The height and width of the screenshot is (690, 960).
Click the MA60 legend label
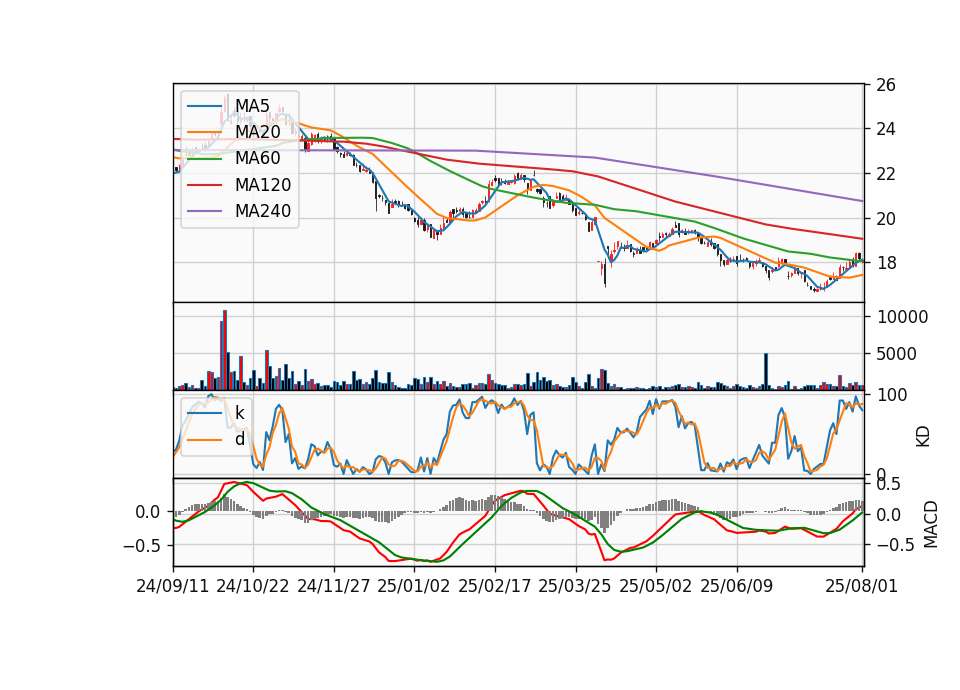(x=258, y=158)
